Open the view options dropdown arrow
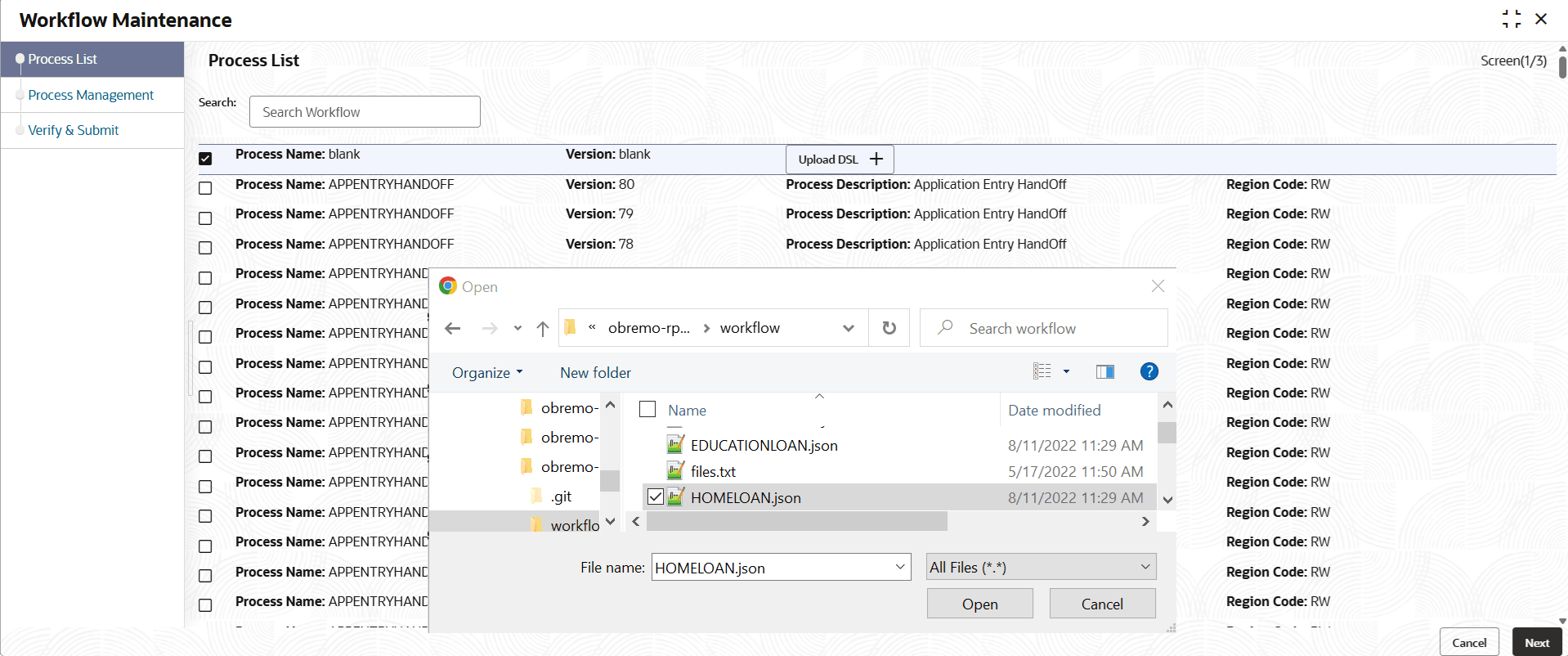The height and width of the screenshot is (656, 1568). coord(1066,371)
